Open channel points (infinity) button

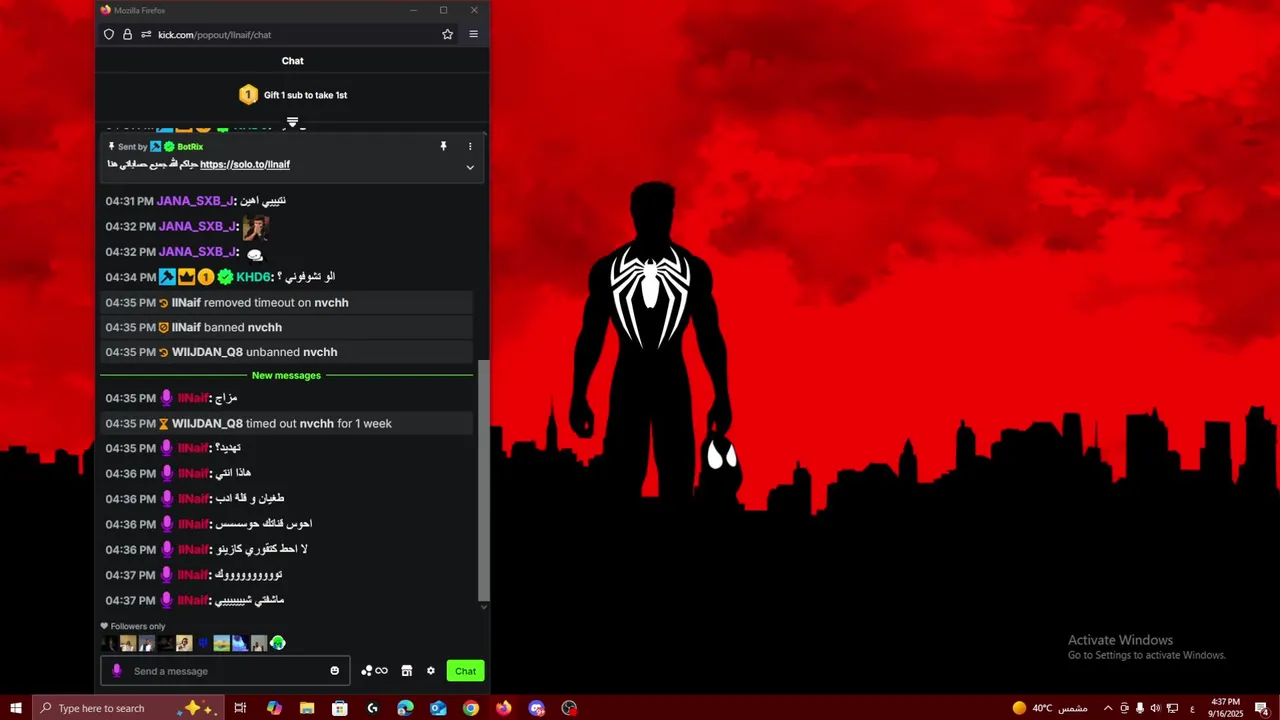(374, 671)
